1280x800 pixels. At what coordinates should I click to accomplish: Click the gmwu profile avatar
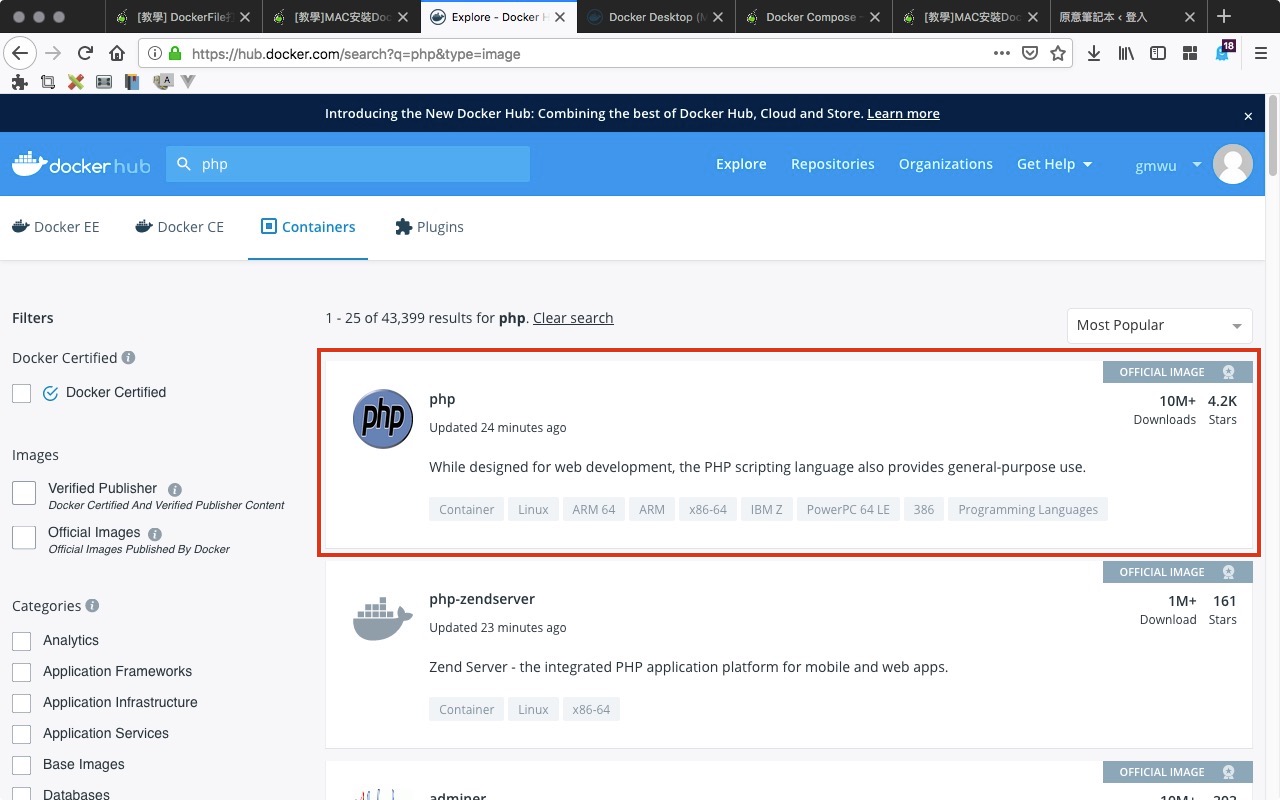[1232, 164]
